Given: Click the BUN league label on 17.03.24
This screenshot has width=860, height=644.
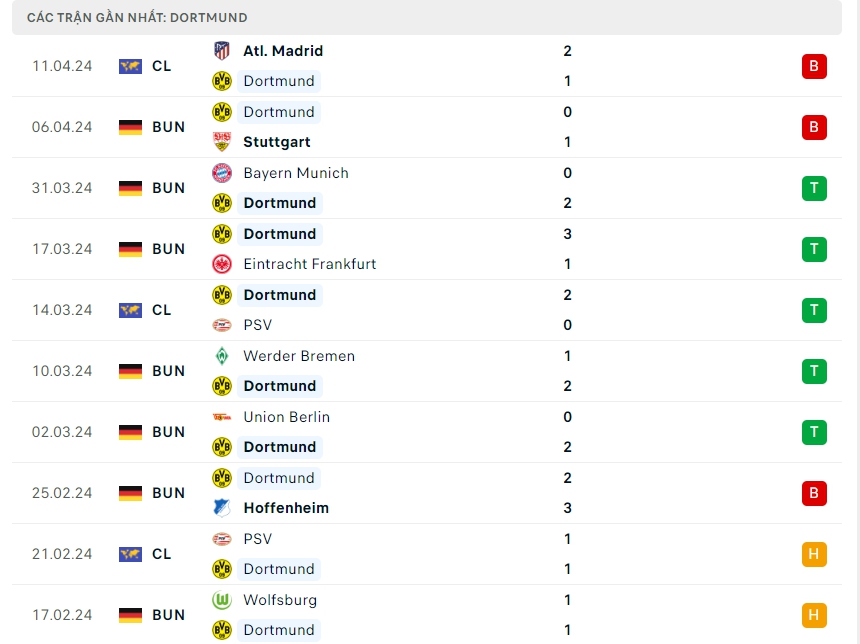Looking at the screenshot, I should [169, 249].
